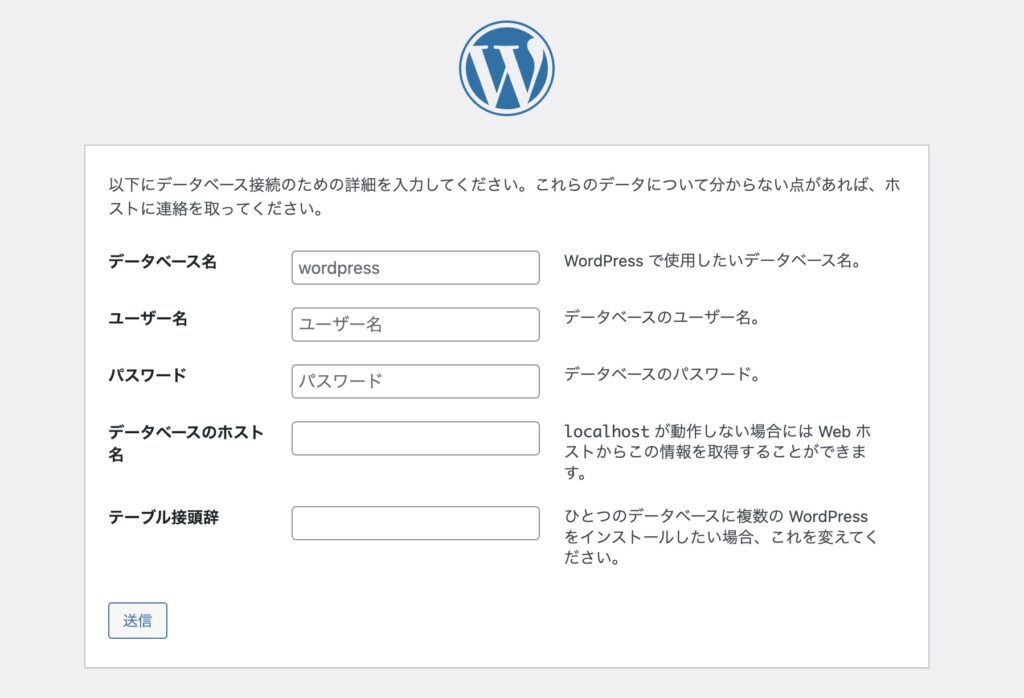This screenshot has width=1024, height=698.
Task: Select the ユーザー名 text field
Action: tap(415, 325)
